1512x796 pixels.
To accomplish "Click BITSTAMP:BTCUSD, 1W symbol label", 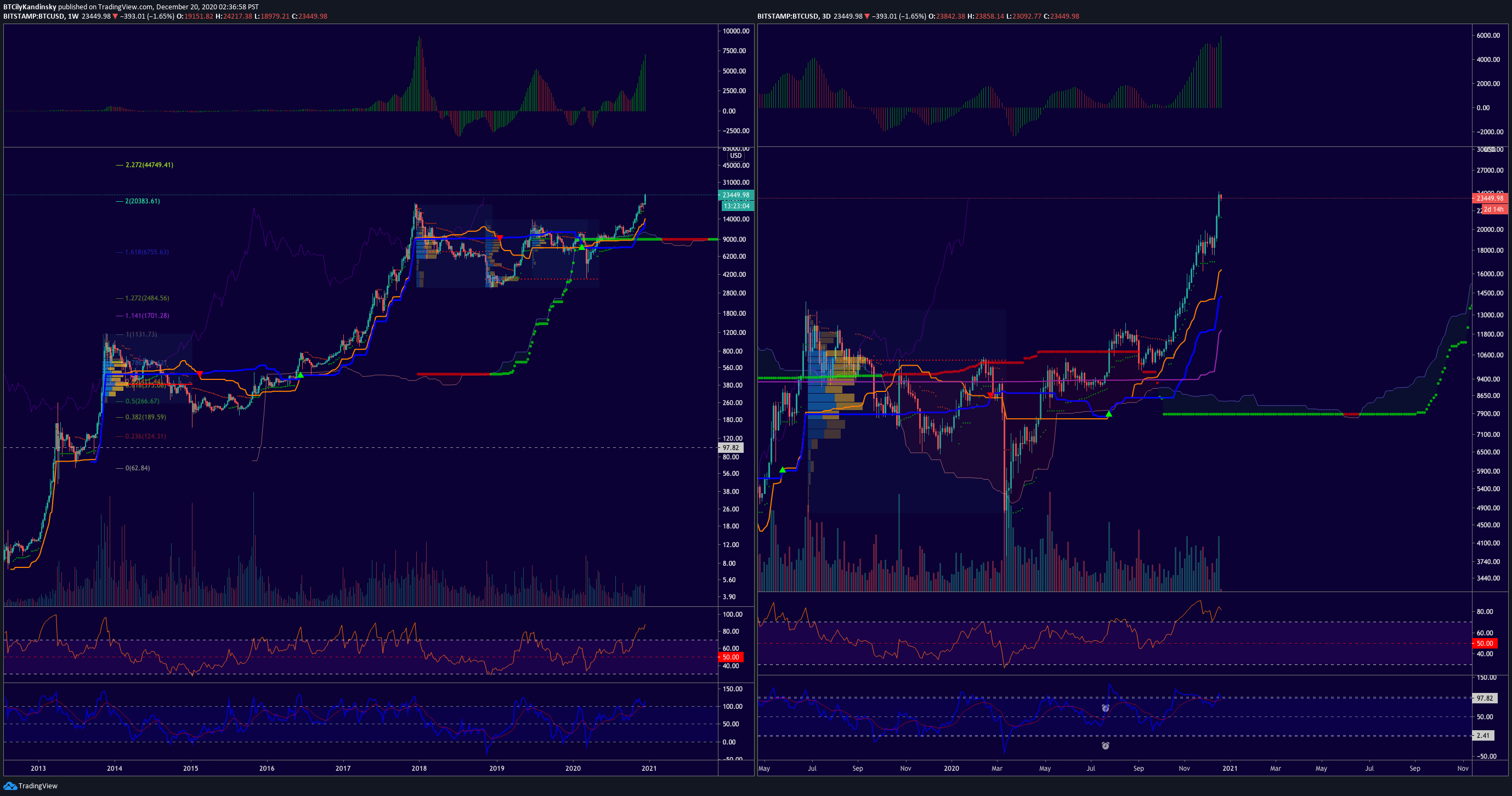I will coord(41,16).
